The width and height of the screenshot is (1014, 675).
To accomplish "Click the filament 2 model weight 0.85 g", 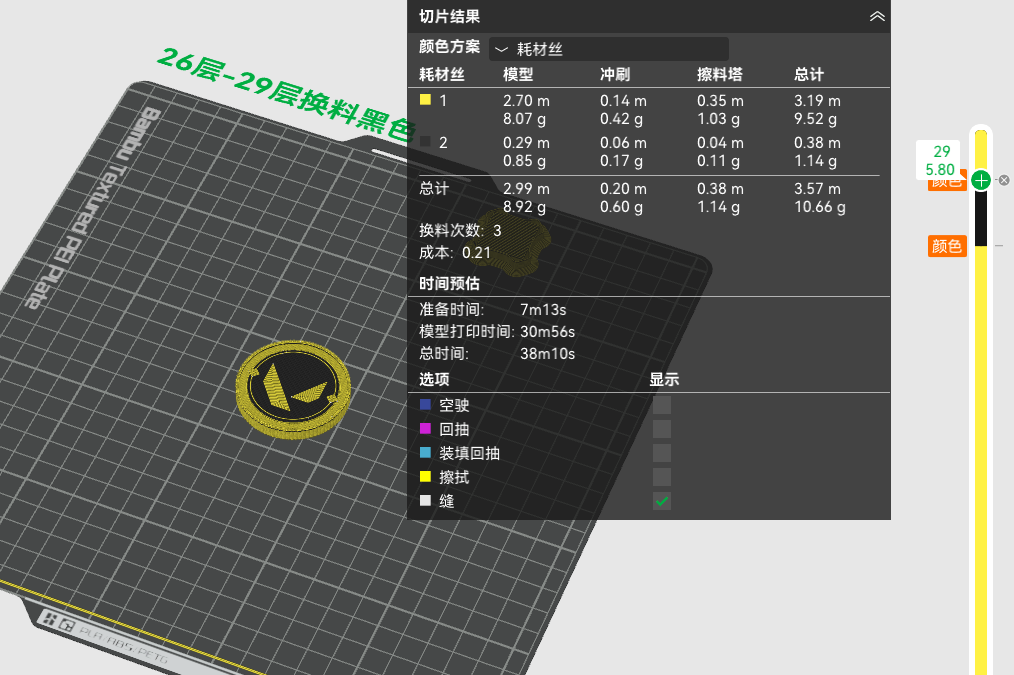I will tap(524, 161).
